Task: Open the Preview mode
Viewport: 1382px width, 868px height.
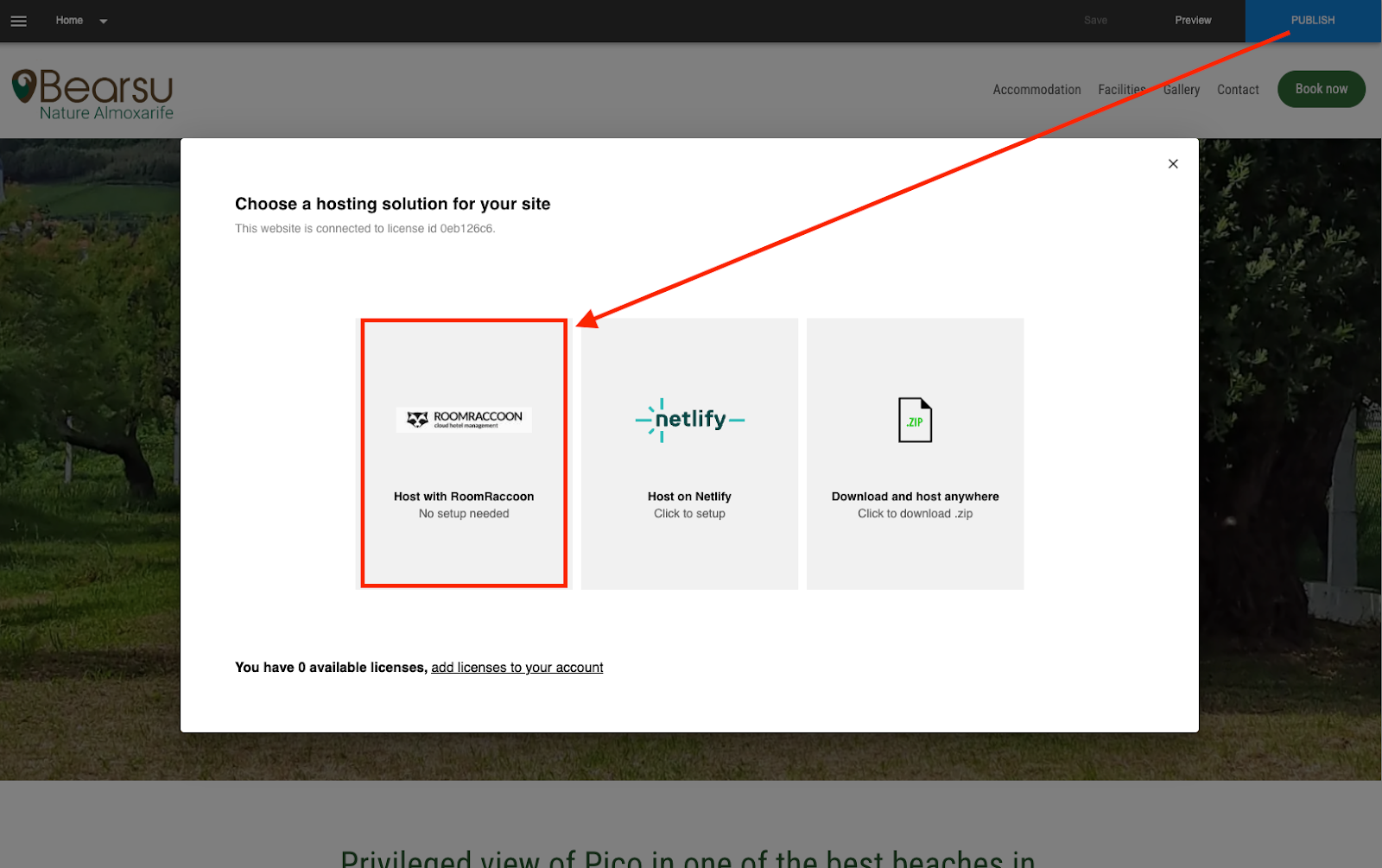Action: click(x=1193, y=21)
